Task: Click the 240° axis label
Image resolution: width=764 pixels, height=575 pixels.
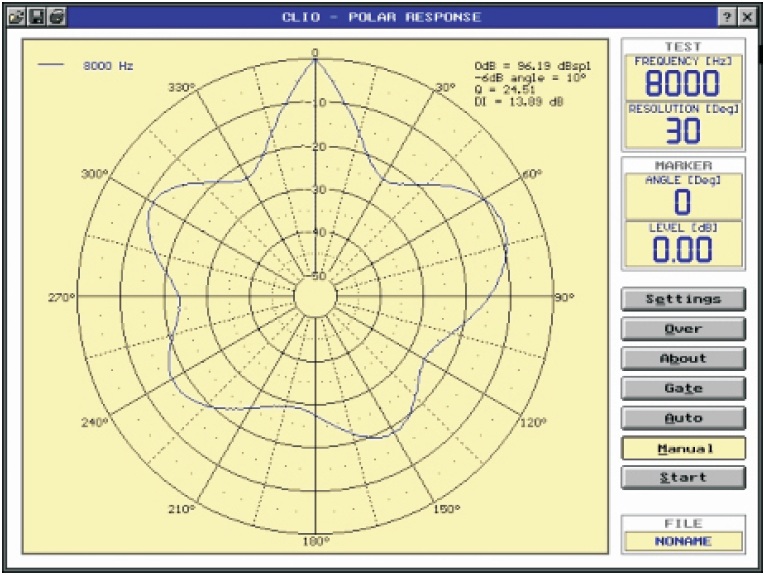Action: click(95, 422)
